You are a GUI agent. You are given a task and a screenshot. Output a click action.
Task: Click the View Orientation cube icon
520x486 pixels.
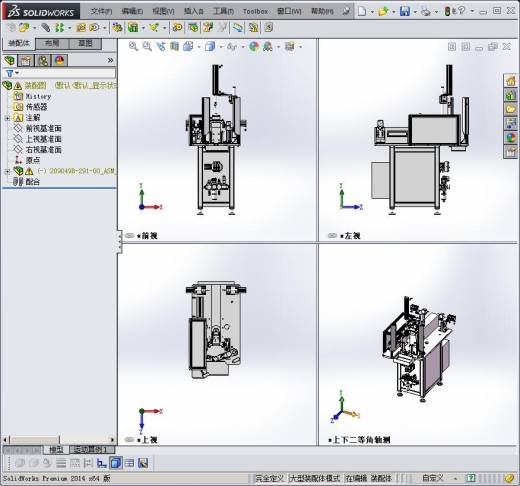[188, 46]
